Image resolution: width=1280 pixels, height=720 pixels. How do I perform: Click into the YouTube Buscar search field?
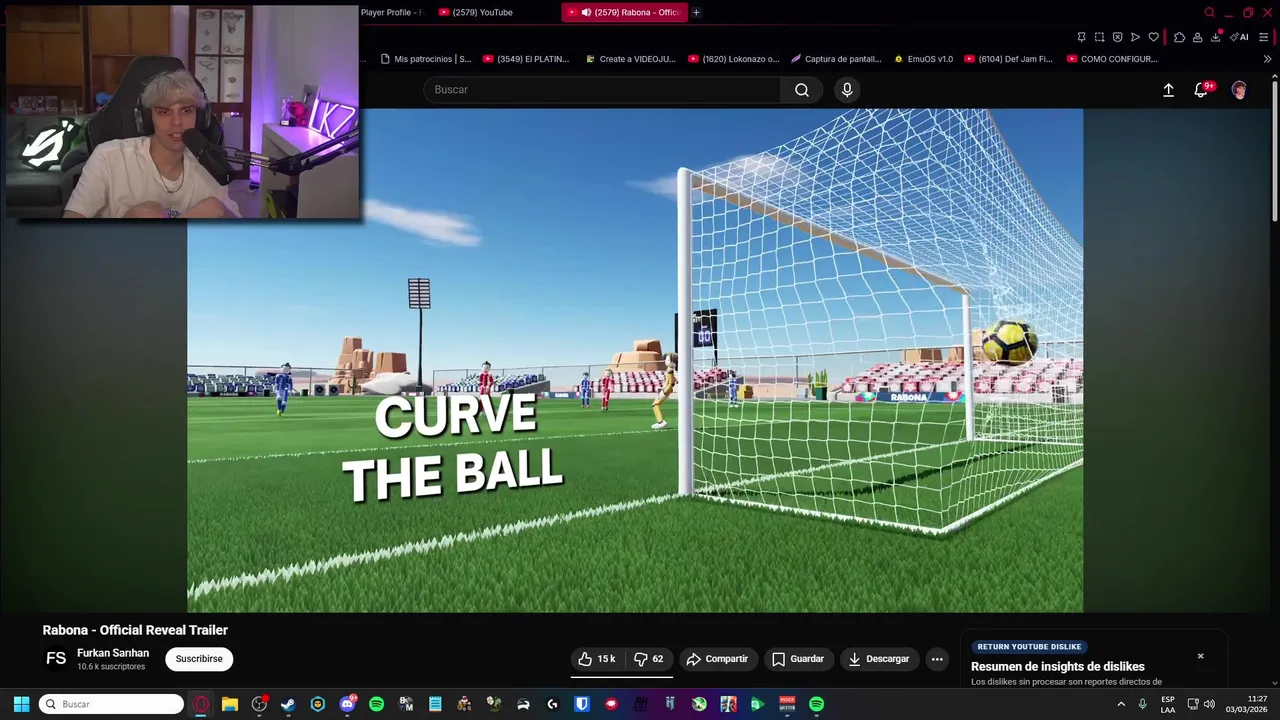point(602,90)
